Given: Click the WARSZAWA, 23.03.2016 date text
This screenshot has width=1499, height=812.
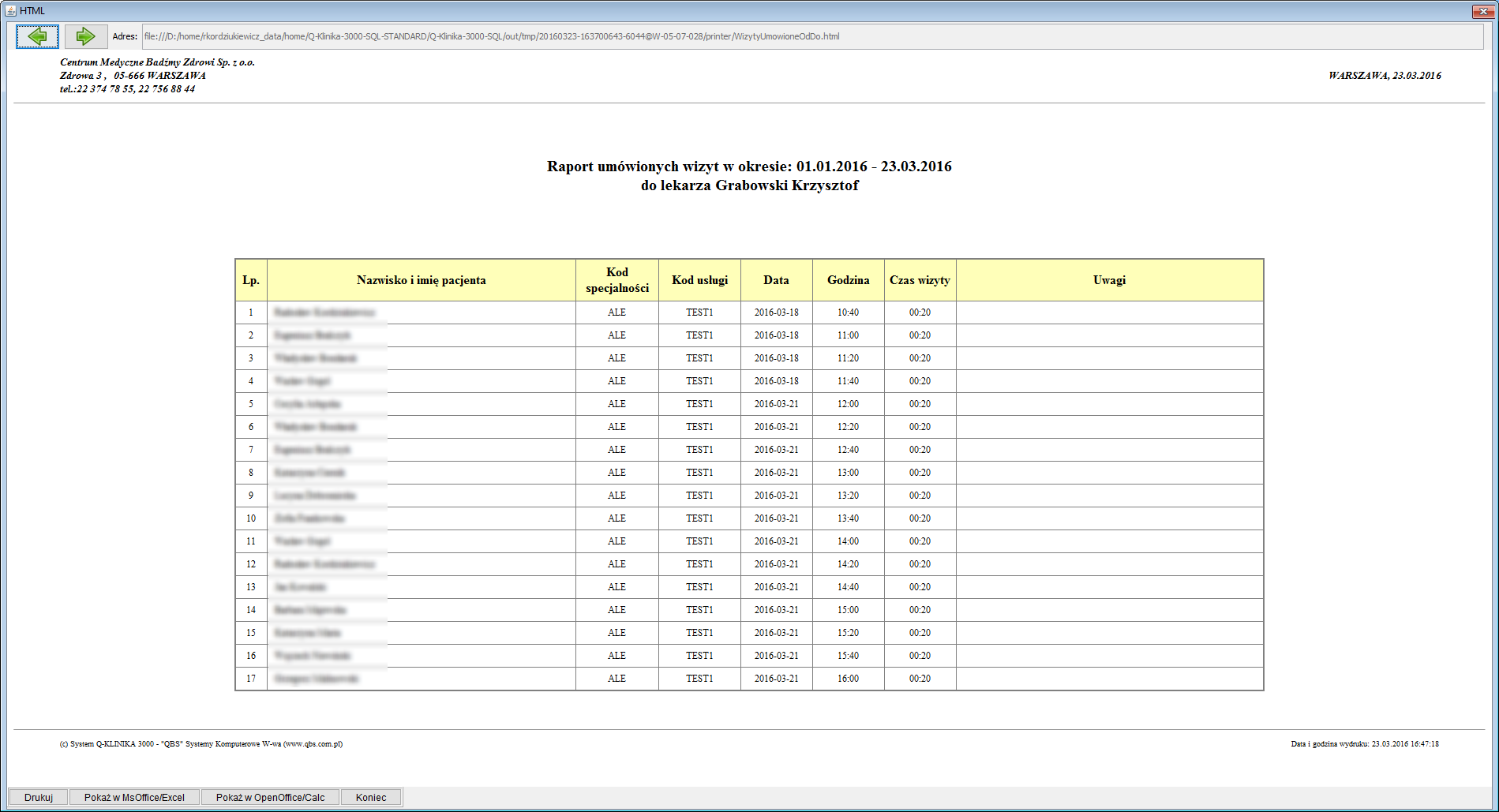Looking at the screenshot, I should (x=1385, y=76).
